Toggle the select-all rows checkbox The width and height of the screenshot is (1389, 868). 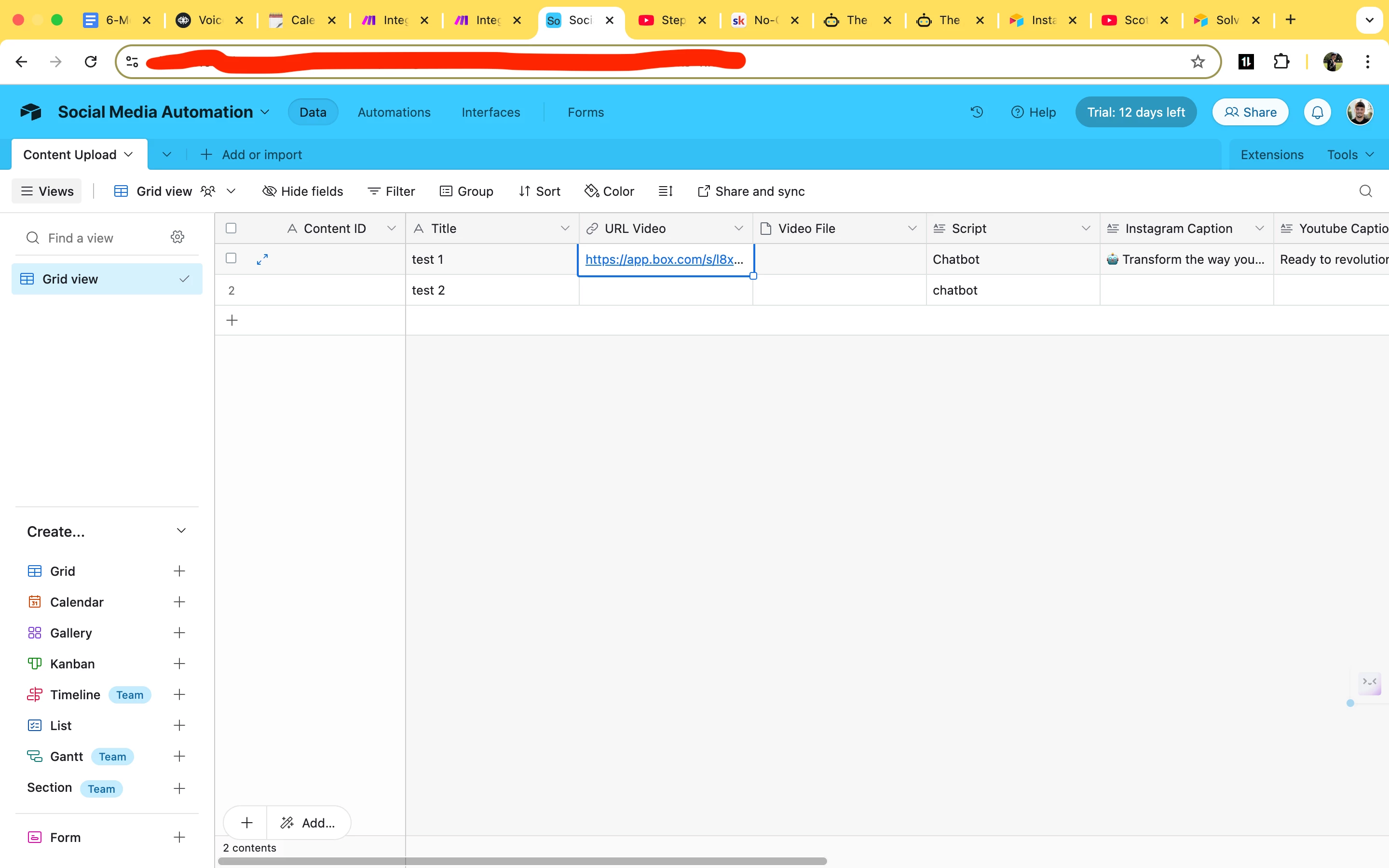(231, 229)
